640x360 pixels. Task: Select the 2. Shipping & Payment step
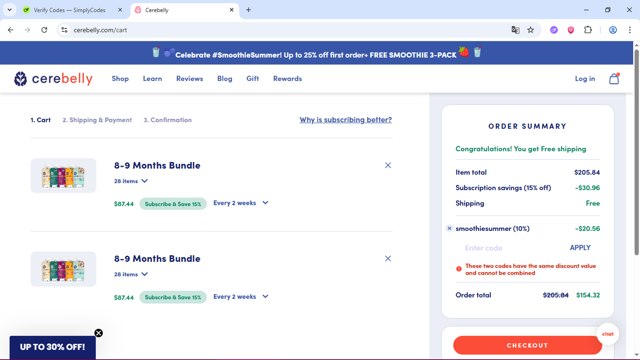tap(97, 120)
